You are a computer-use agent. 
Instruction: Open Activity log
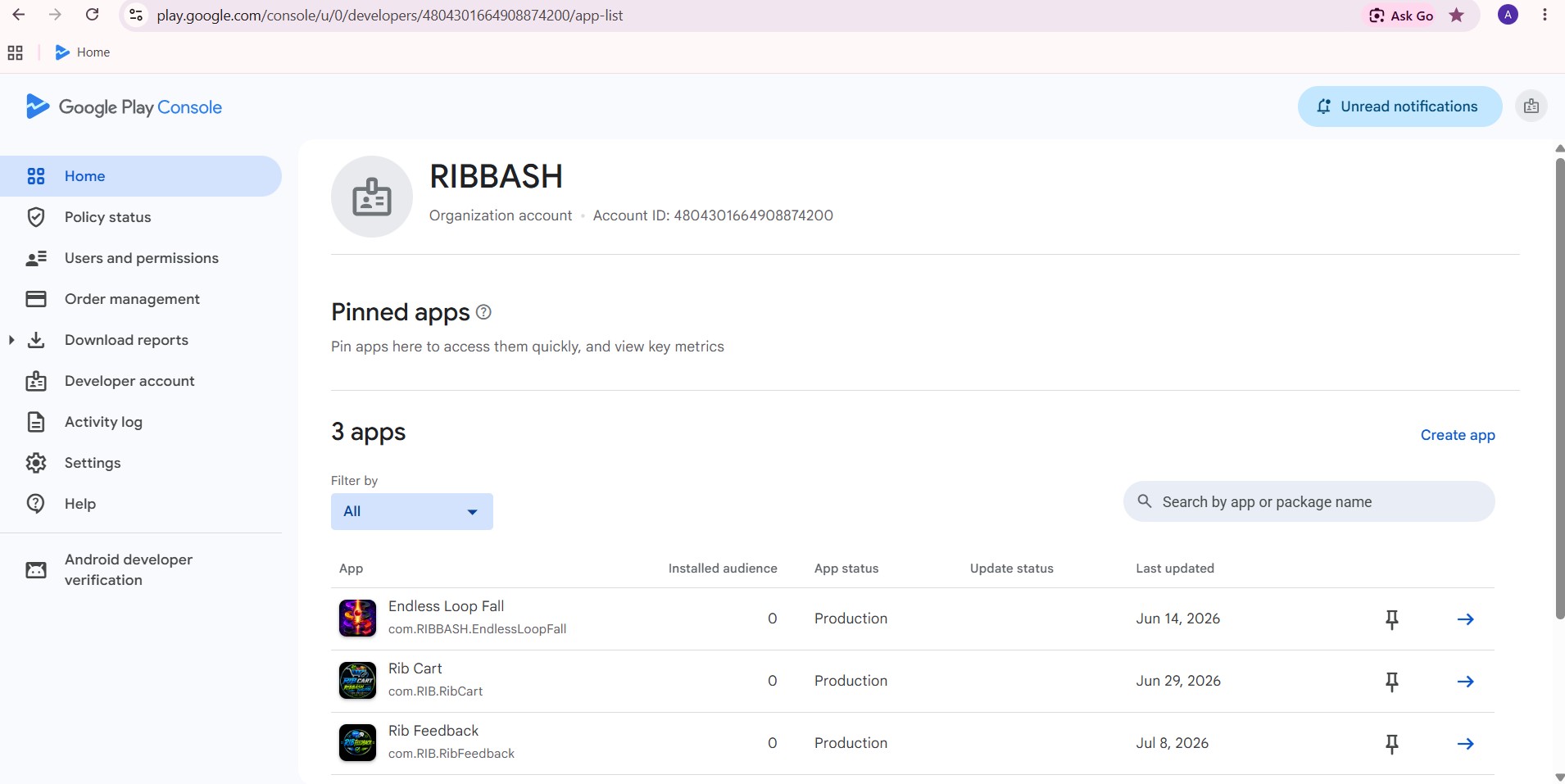(x=141, y=422)
